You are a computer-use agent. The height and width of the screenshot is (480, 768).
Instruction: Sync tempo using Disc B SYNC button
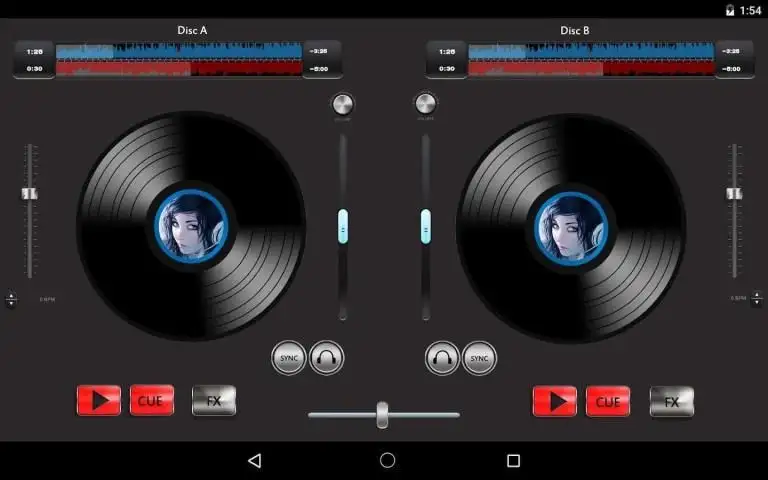pyautogui.click(x=479, y=358)
